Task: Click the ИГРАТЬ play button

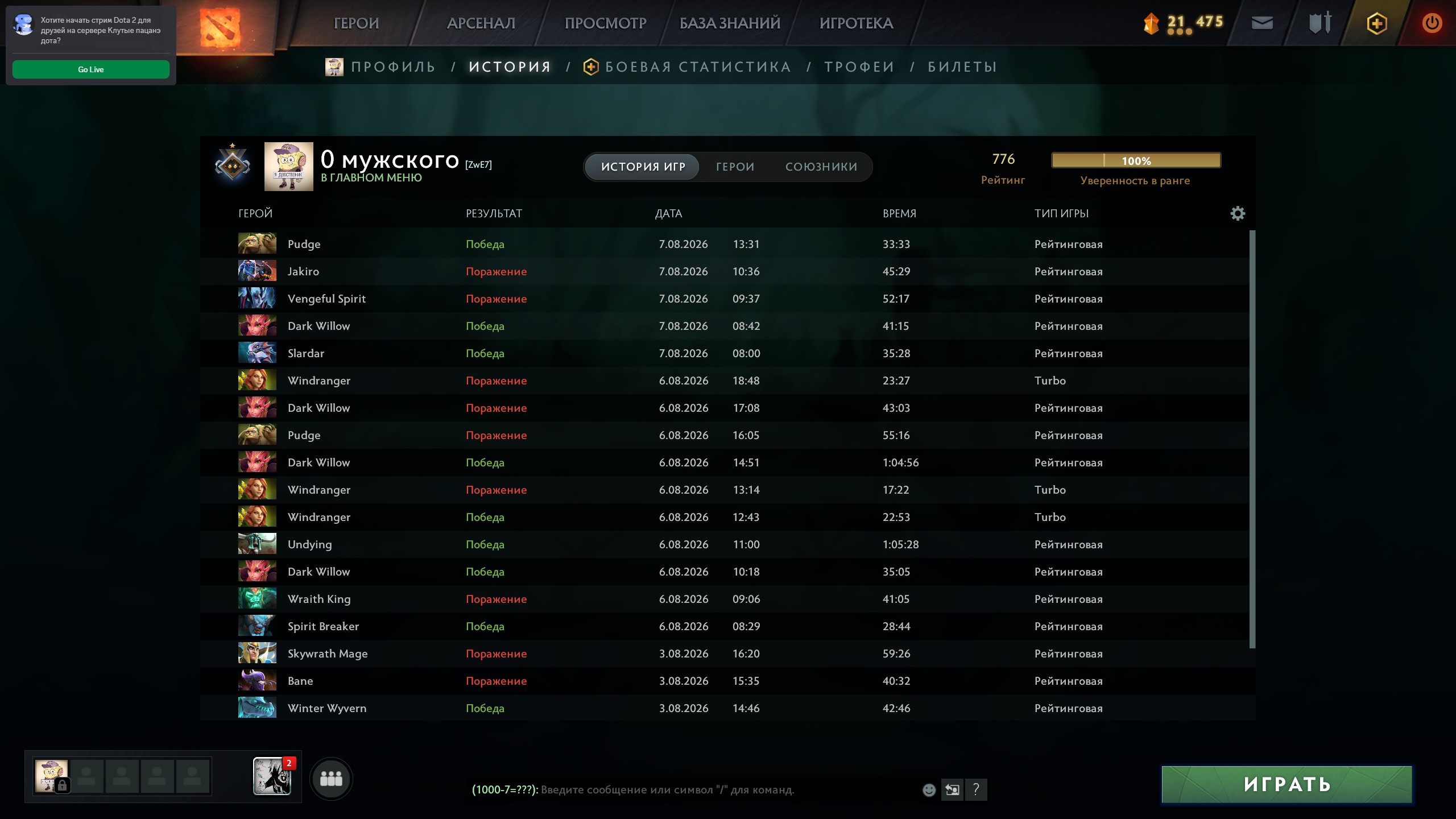Action: tap(1287, 784)
